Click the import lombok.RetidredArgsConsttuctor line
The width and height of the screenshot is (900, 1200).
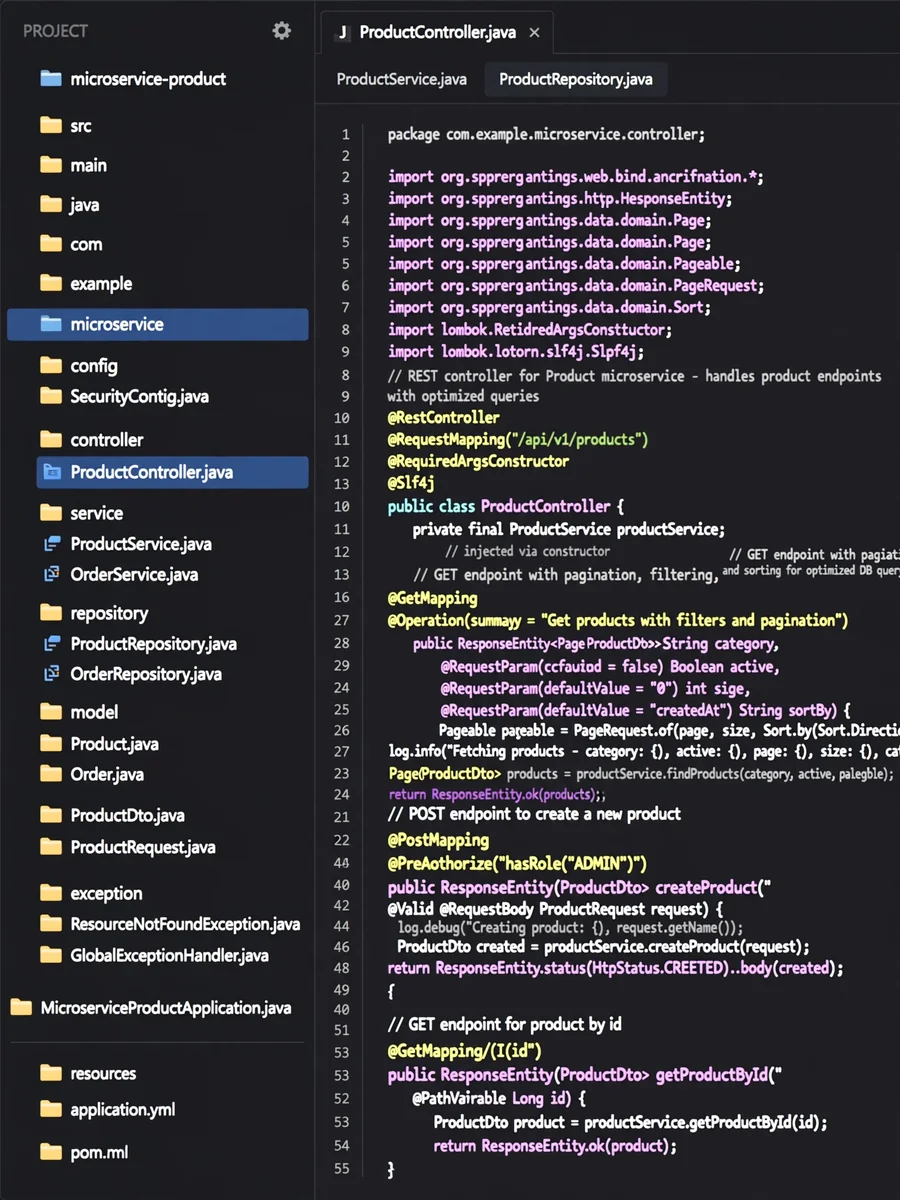tap(530, 330)
